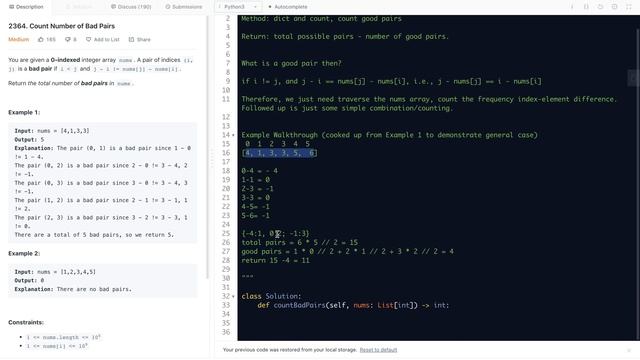The image size is (640, 360).
Task: Click the 'return 15 -4 = 11' line
Action: 276,260
